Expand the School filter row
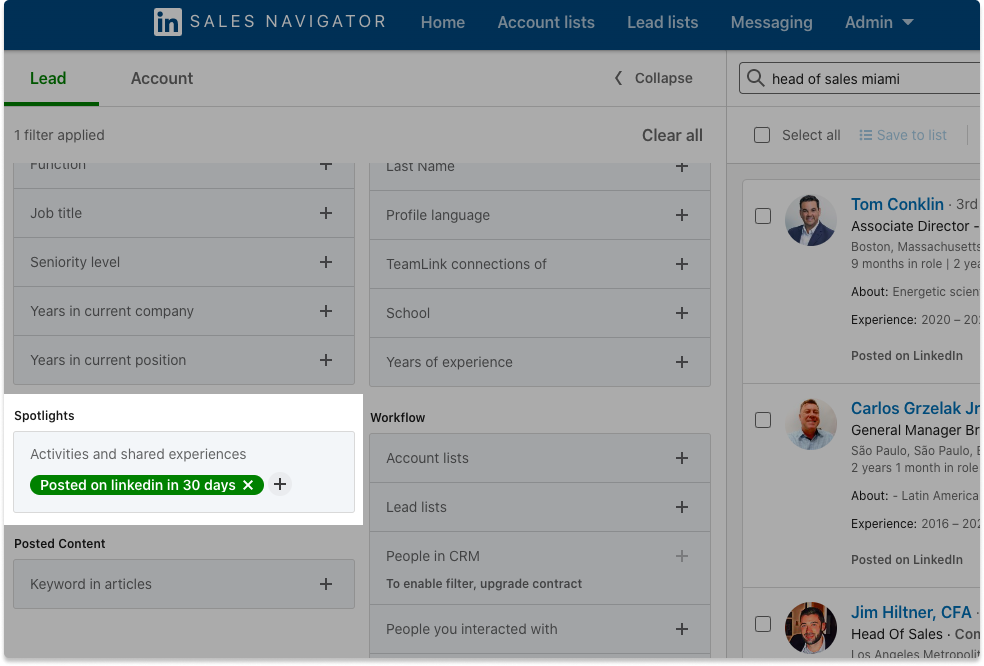 pos(540,313)
